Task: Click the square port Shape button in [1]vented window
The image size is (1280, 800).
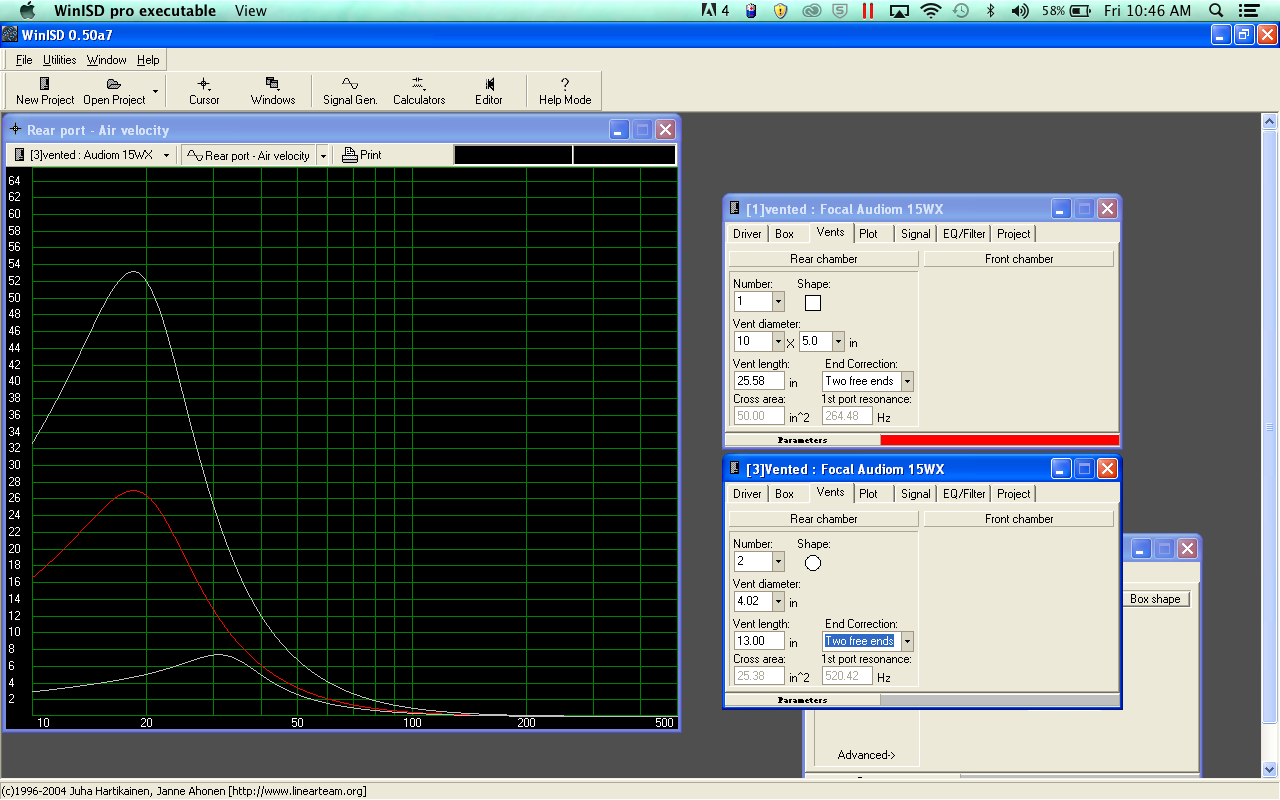Action: coord(813,302)
